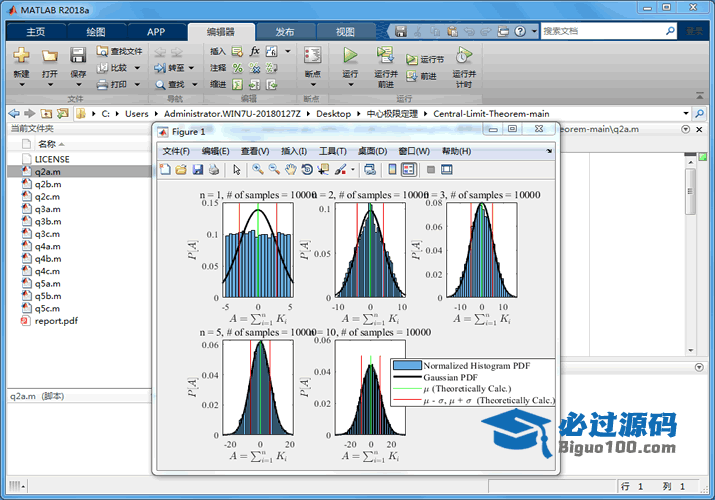Toggle the Rotate 3D tool in Figure 1
This screenshot has width=715, height=500.
coord(307,170)
